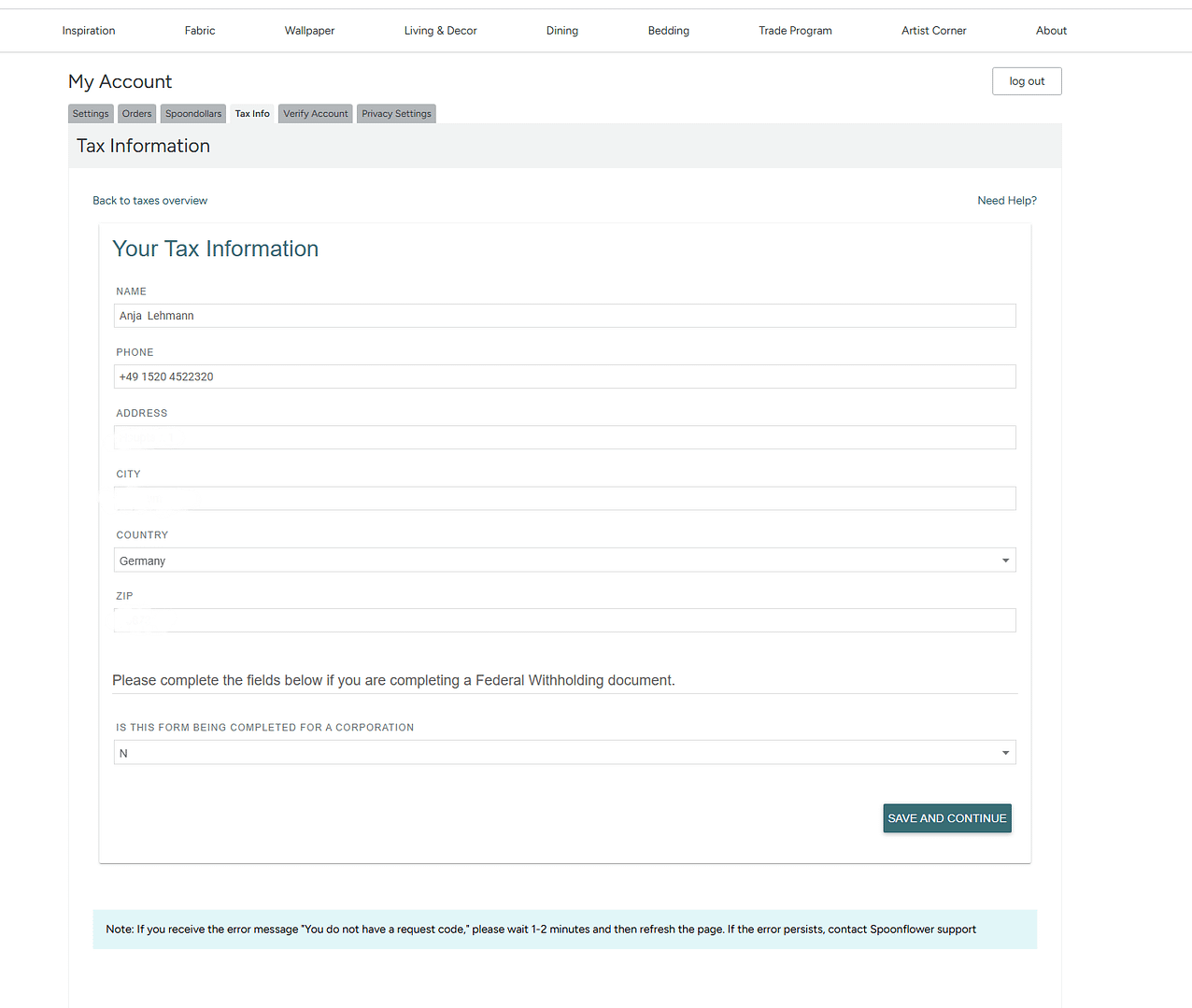Open the Wallpaper navigation menu
The image size is (1192, 1008).
[x=309, y=31]
